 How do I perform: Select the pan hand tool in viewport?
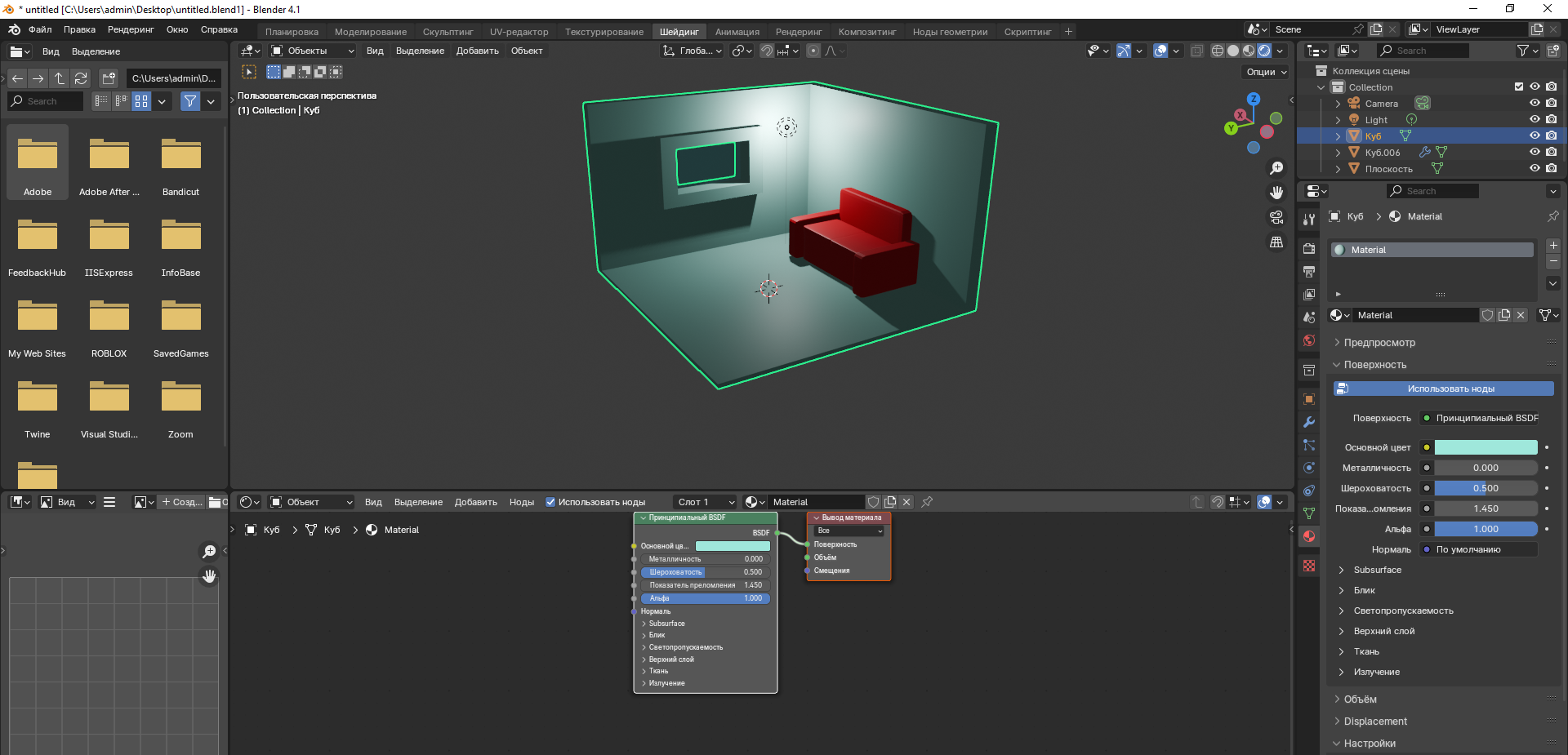1276,193
